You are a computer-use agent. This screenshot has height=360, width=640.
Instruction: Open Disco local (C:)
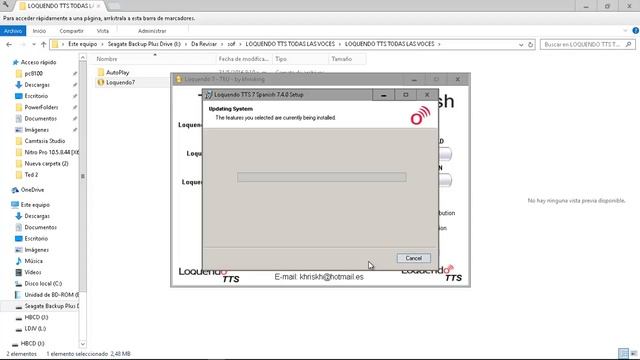click(x=43, y=283)
